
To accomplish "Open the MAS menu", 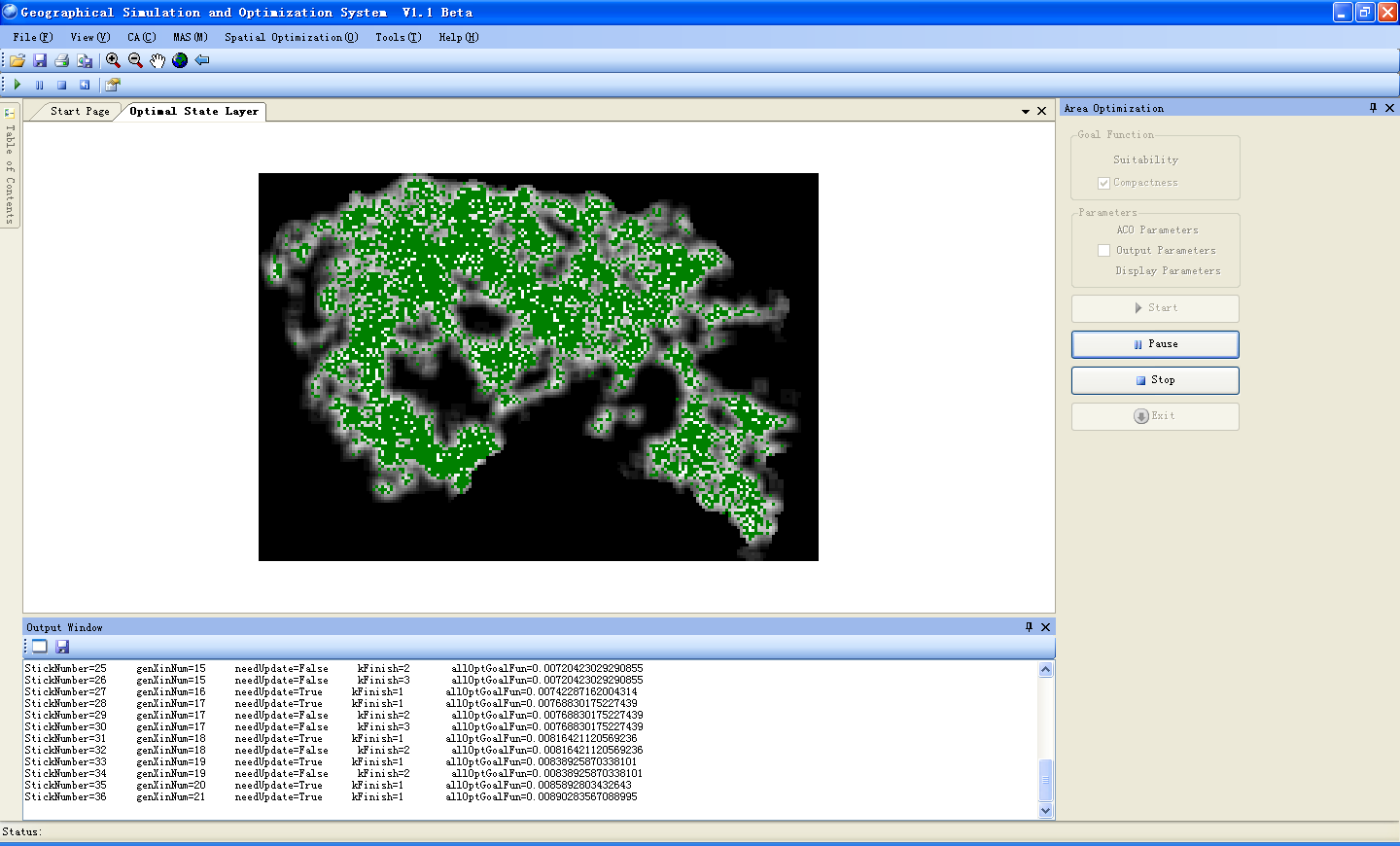I will pos(191,37).
